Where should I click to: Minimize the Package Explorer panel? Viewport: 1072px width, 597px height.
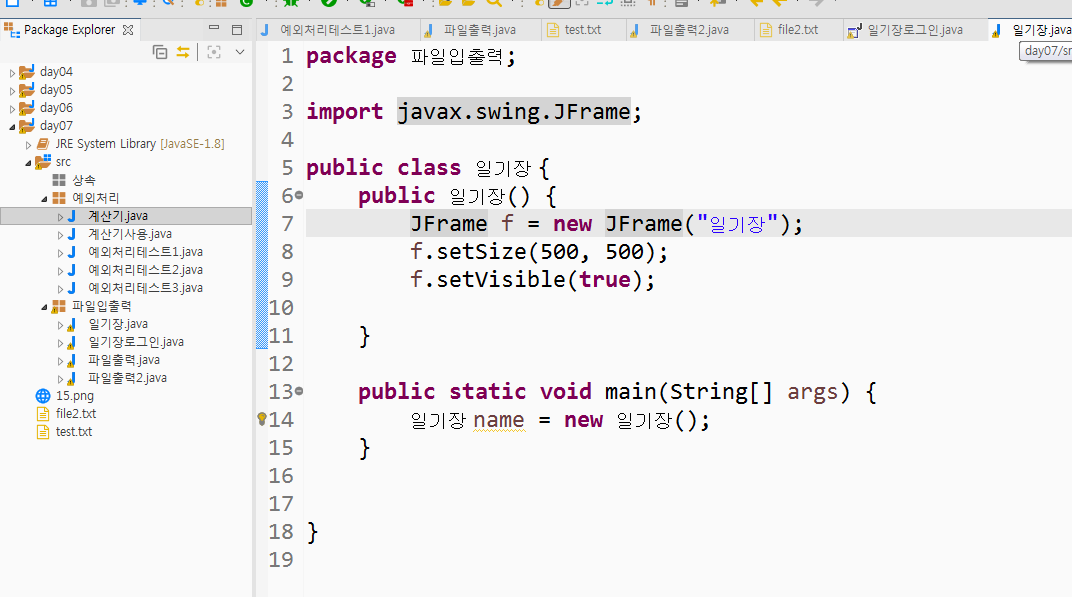point(214,28)
